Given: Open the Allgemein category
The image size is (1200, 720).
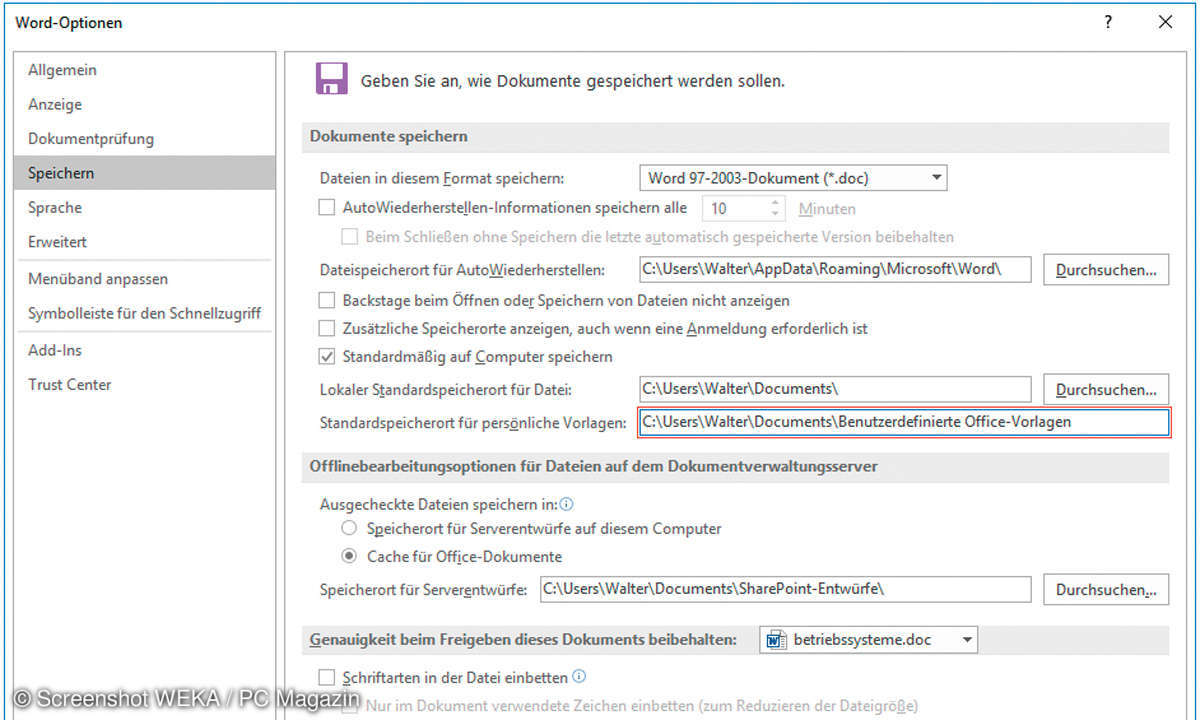Looking at the screenshot, I should point(145,70).
